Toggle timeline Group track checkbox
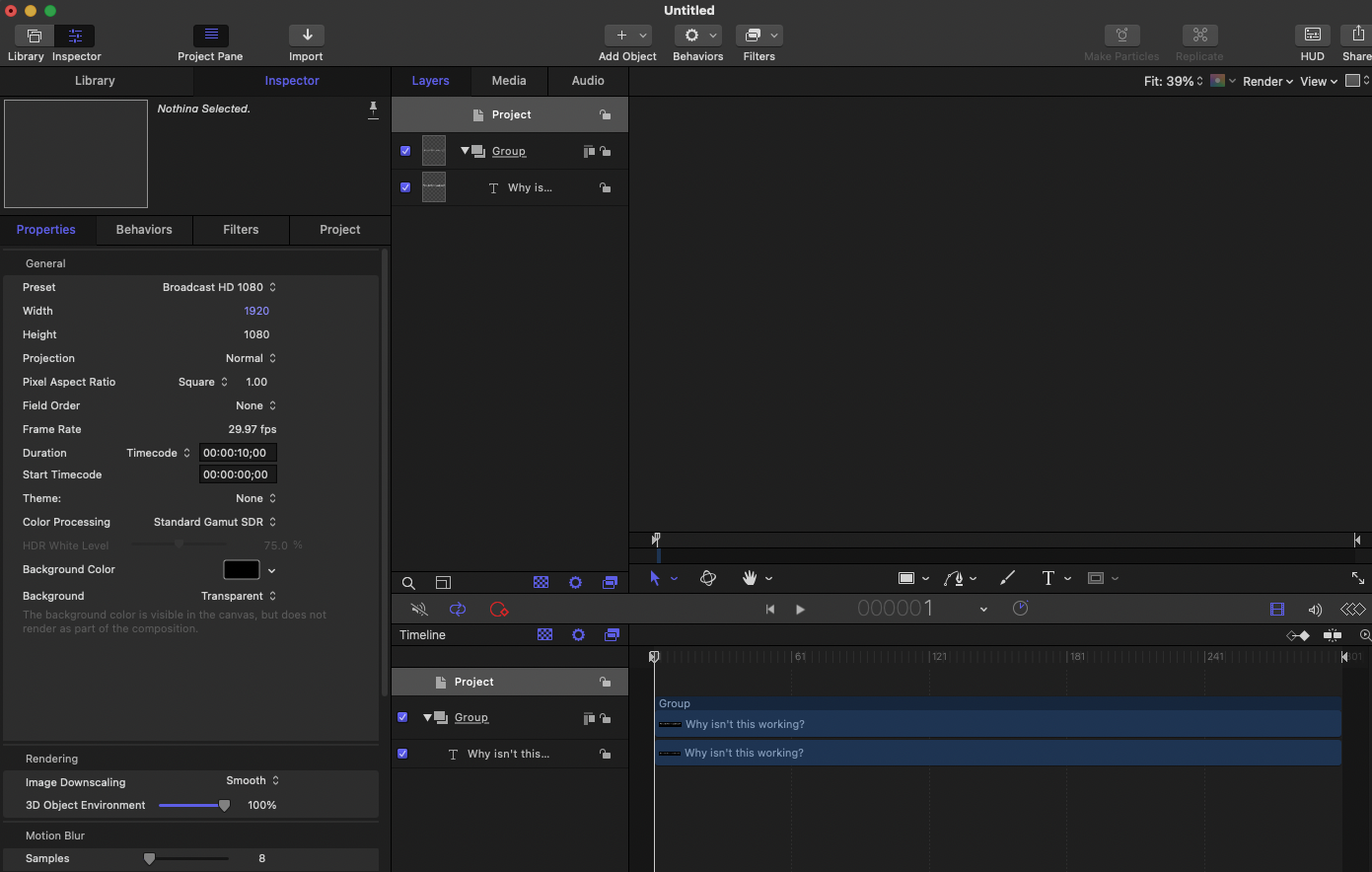Viewport: 1372px width, 872px height. coord(402,717)
